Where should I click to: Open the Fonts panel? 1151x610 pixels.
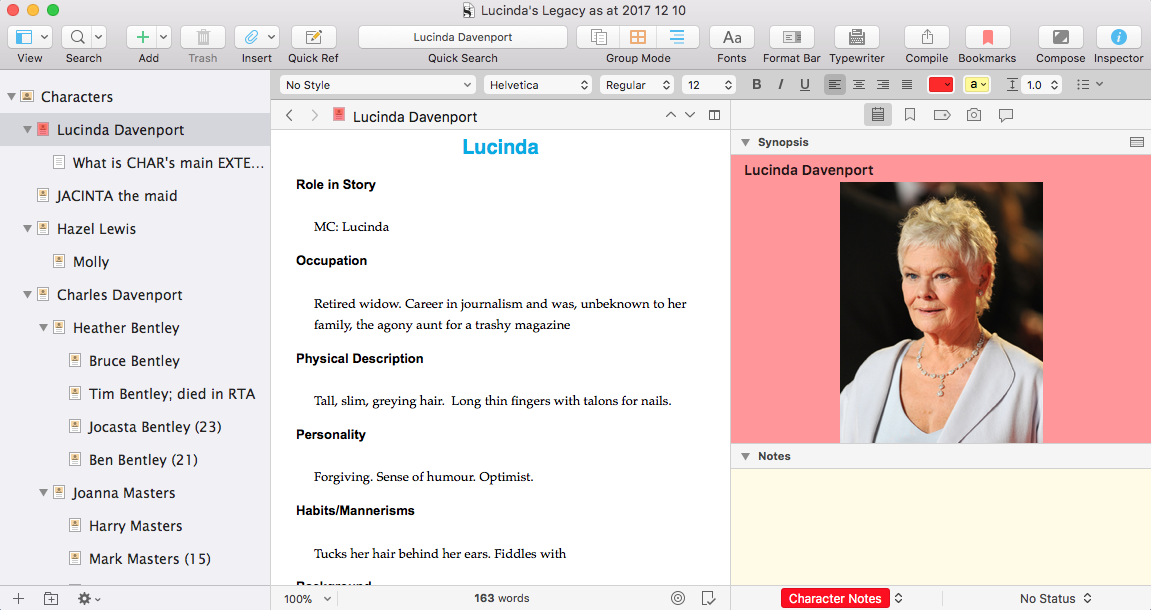click(732, 37)
